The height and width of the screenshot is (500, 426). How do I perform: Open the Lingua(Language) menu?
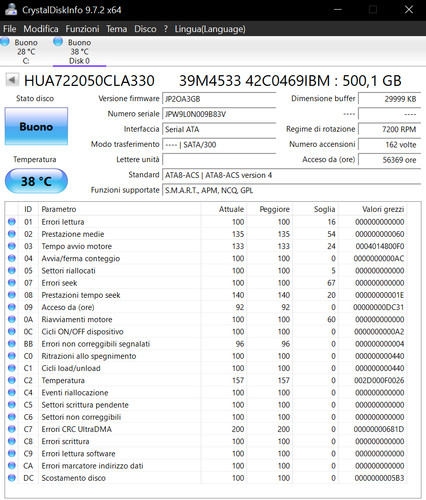(x=210, y=29)
